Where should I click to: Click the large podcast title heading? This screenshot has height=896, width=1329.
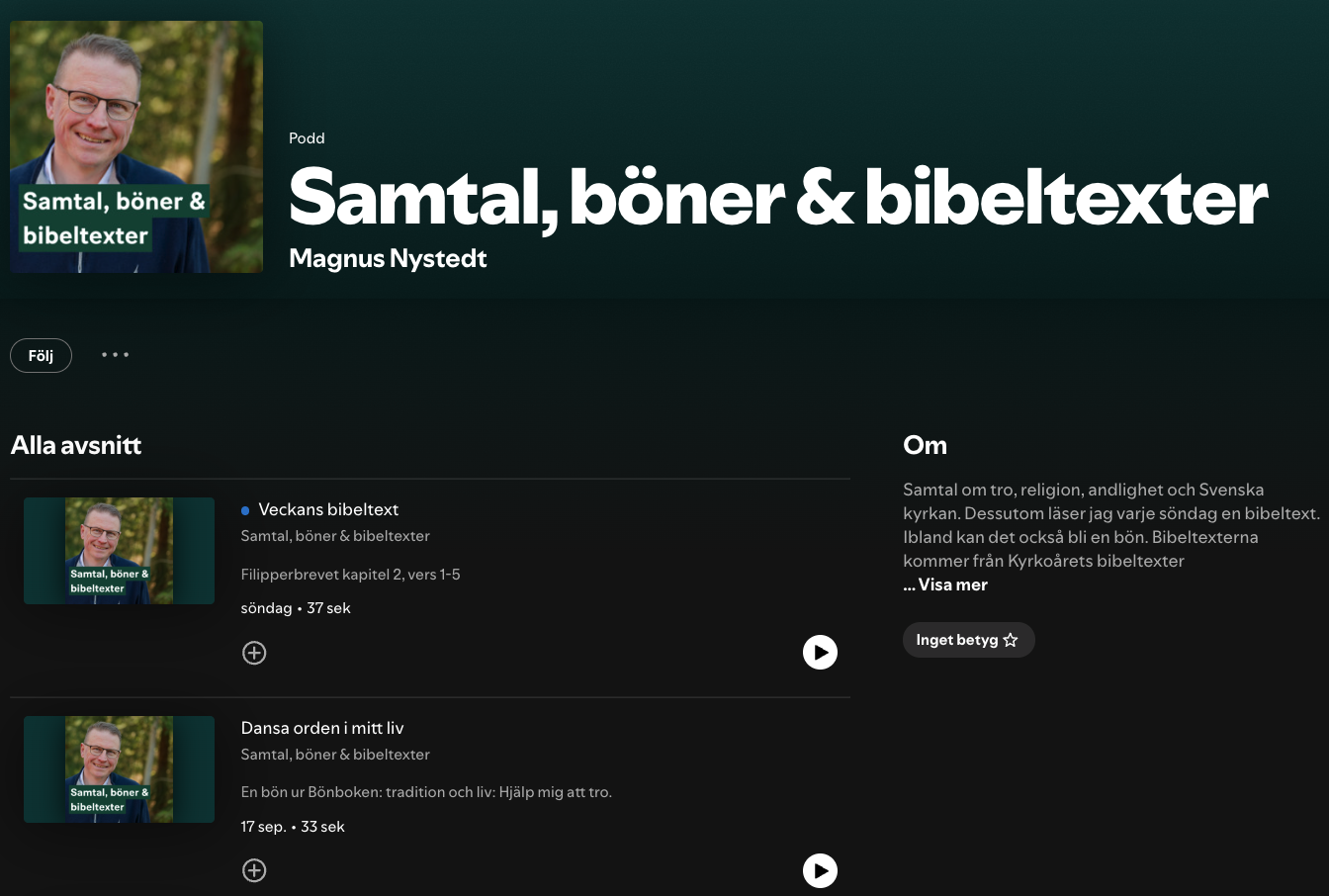click(x=777, y=197)
